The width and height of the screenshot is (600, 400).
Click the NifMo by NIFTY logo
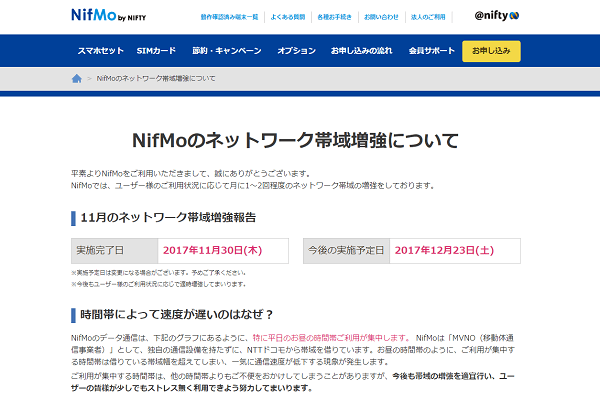click(x=109, y=15)
